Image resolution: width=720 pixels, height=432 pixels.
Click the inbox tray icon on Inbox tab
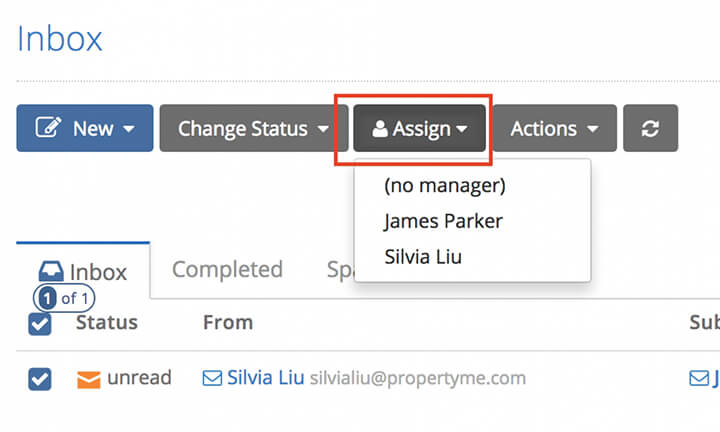pyautogui.click(x=51, y=271)
